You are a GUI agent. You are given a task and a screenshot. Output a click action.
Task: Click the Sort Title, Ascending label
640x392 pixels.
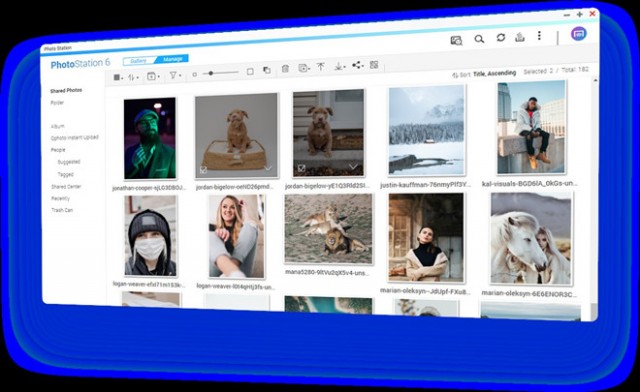pos(484,74)
